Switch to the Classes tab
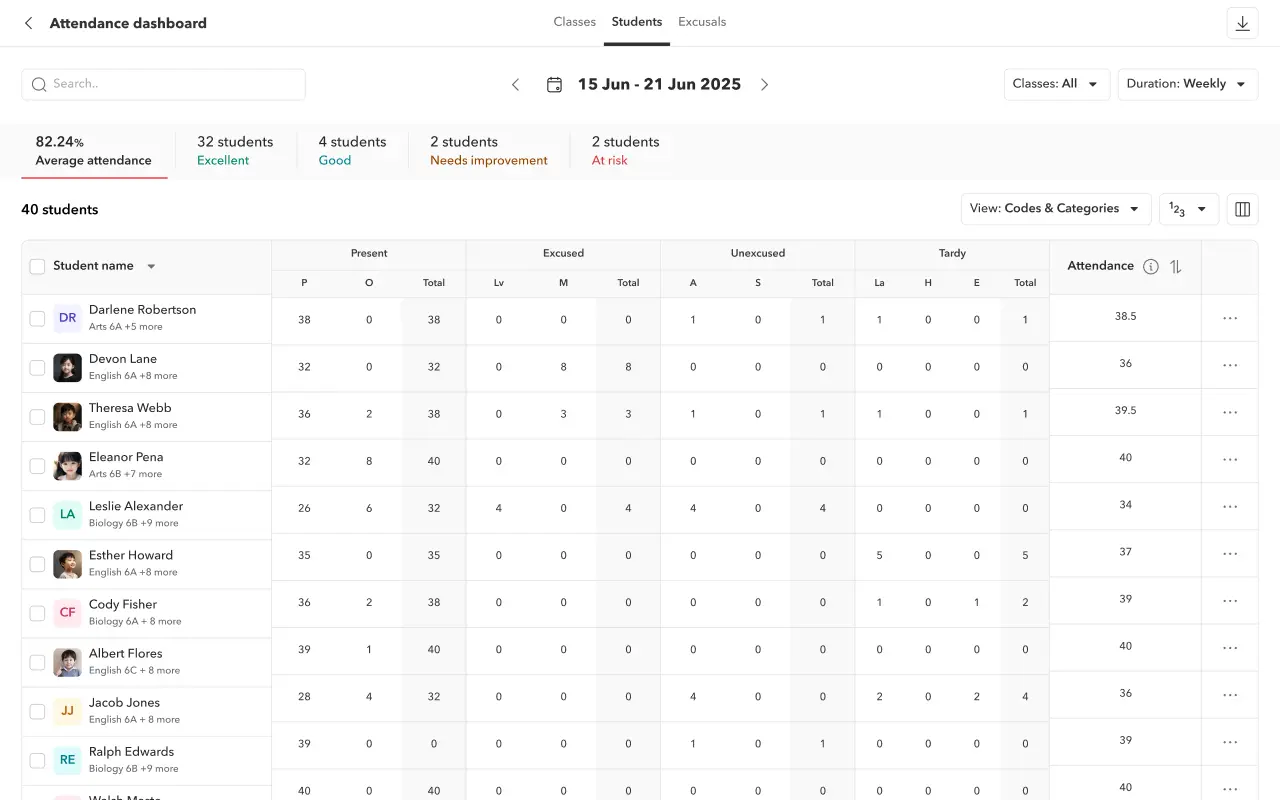The image size is (1280, 800). coord(574,22)
